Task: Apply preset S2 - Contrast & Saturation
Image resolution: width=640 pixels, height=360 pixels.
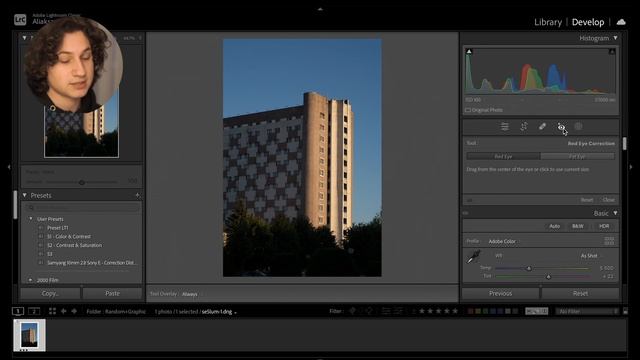Action: click(74, 245)
